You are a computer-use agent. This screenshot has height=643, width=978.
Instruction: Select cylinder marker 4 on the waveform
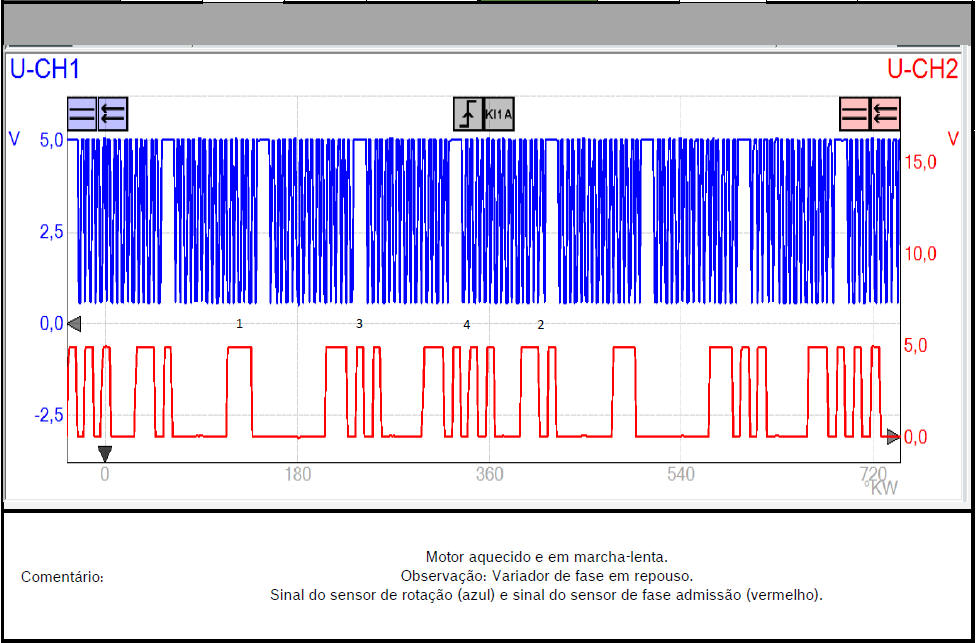pos(466,324)
